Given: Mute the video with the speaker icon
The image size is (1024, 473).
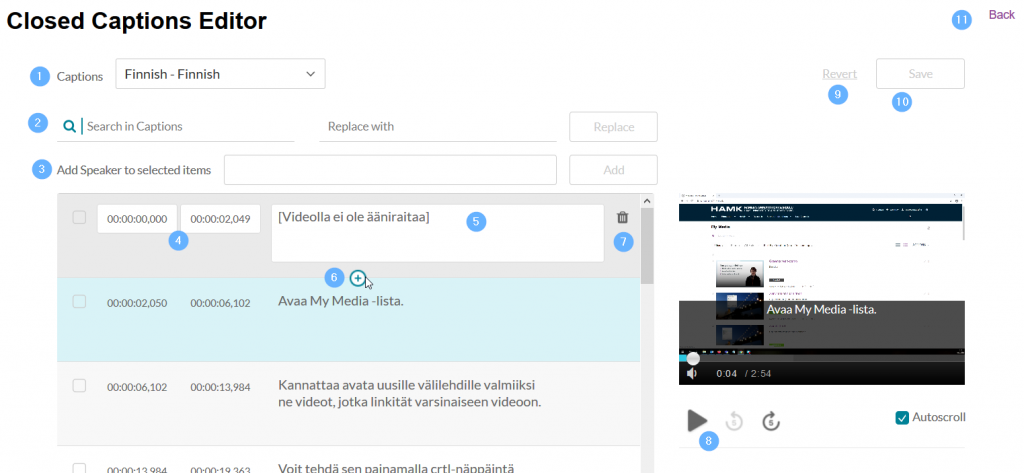Looking at the screenshot, I should pyautogui.click(x=692, y=373).
